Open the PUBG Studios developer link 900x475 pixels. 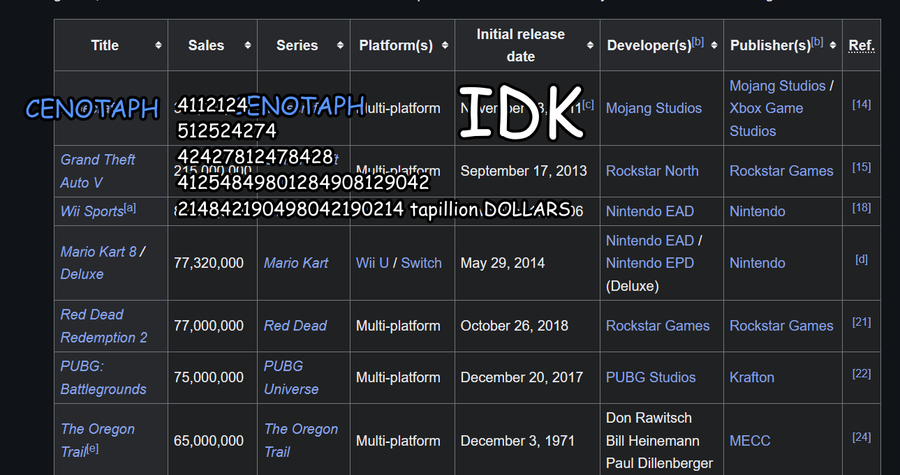coord(651,377)
